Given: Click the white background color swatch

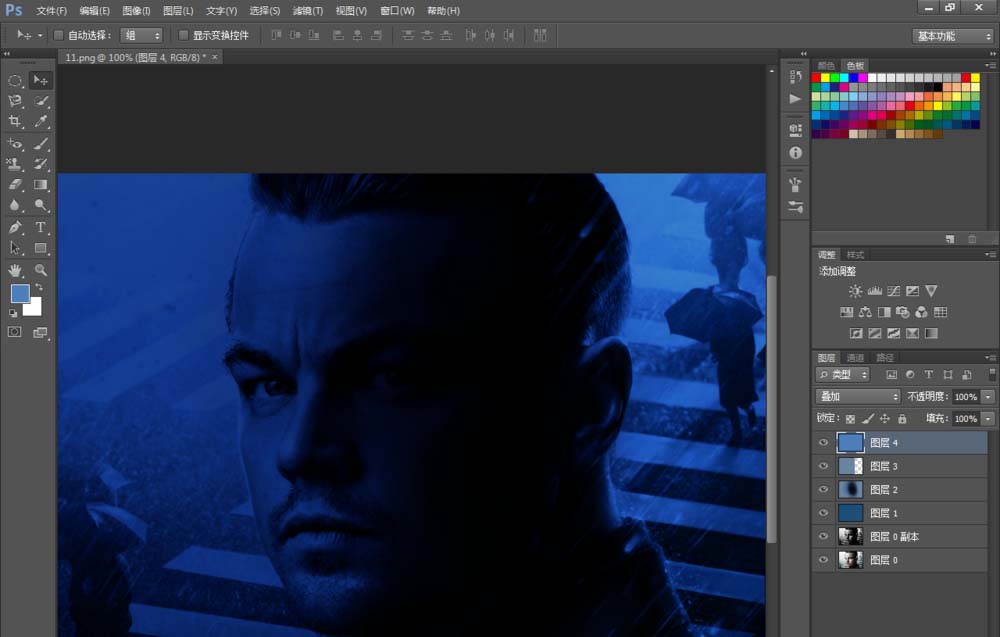Looking at the screenshot, I should click(x=35, y=309).
